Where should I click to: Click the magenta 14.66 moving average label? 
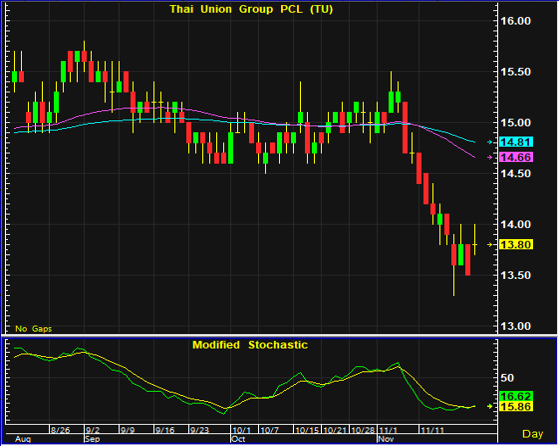pyautogui.click(x=516, y=157)
